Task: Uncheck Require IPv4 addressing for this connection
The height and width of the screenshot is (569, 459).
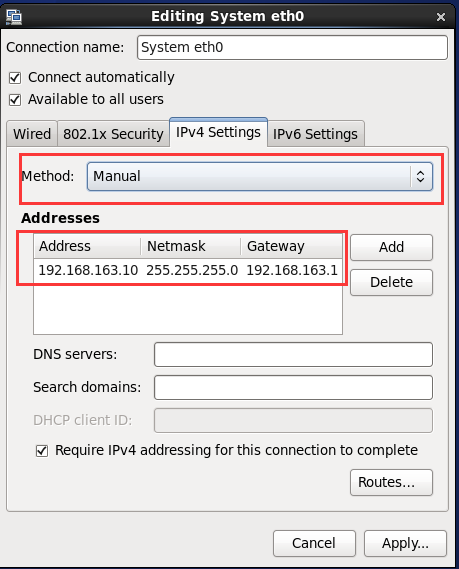Action: tap(42, 451)
